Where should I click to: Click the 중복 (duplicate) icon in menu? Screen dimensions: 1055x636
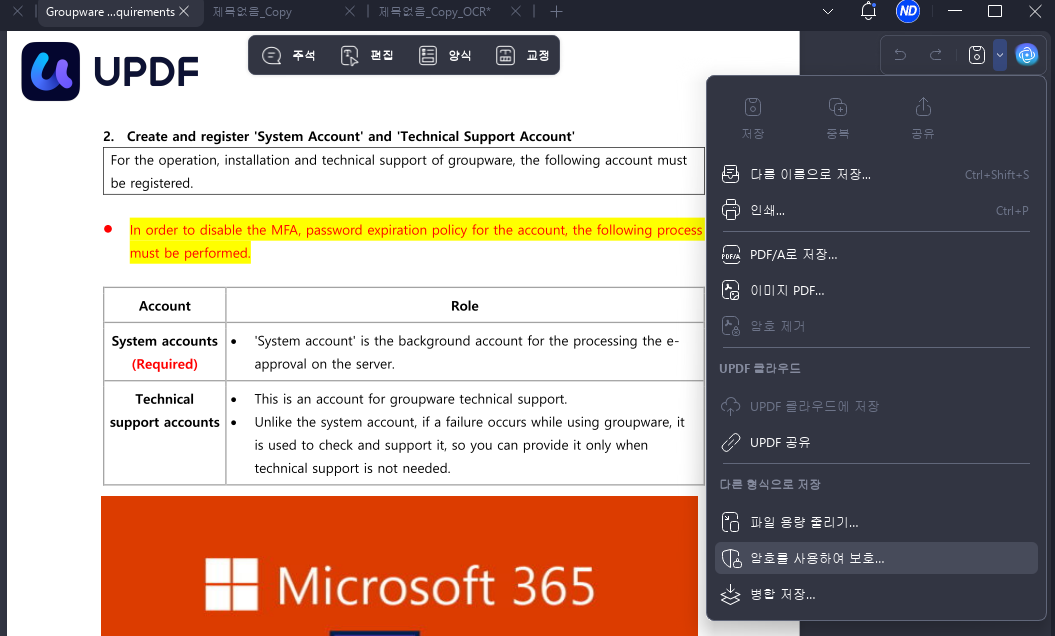pyautogui.click(x=838, y=118)
